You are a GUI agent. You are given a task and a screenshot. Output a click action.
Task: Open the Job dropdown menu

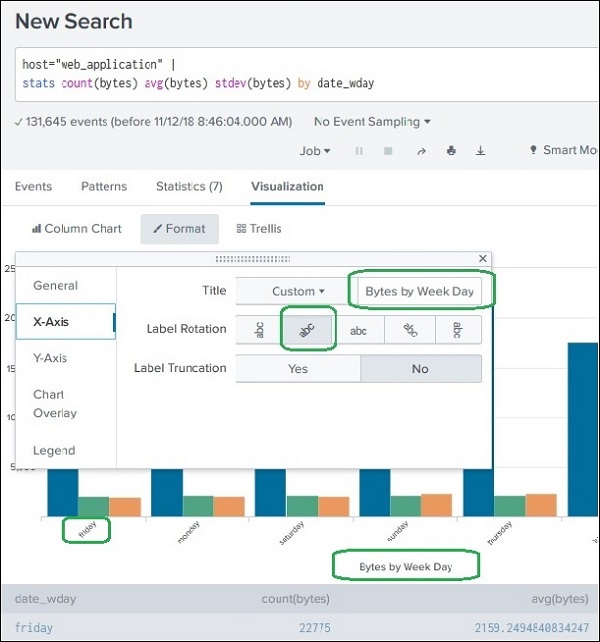tap(315, 151)
